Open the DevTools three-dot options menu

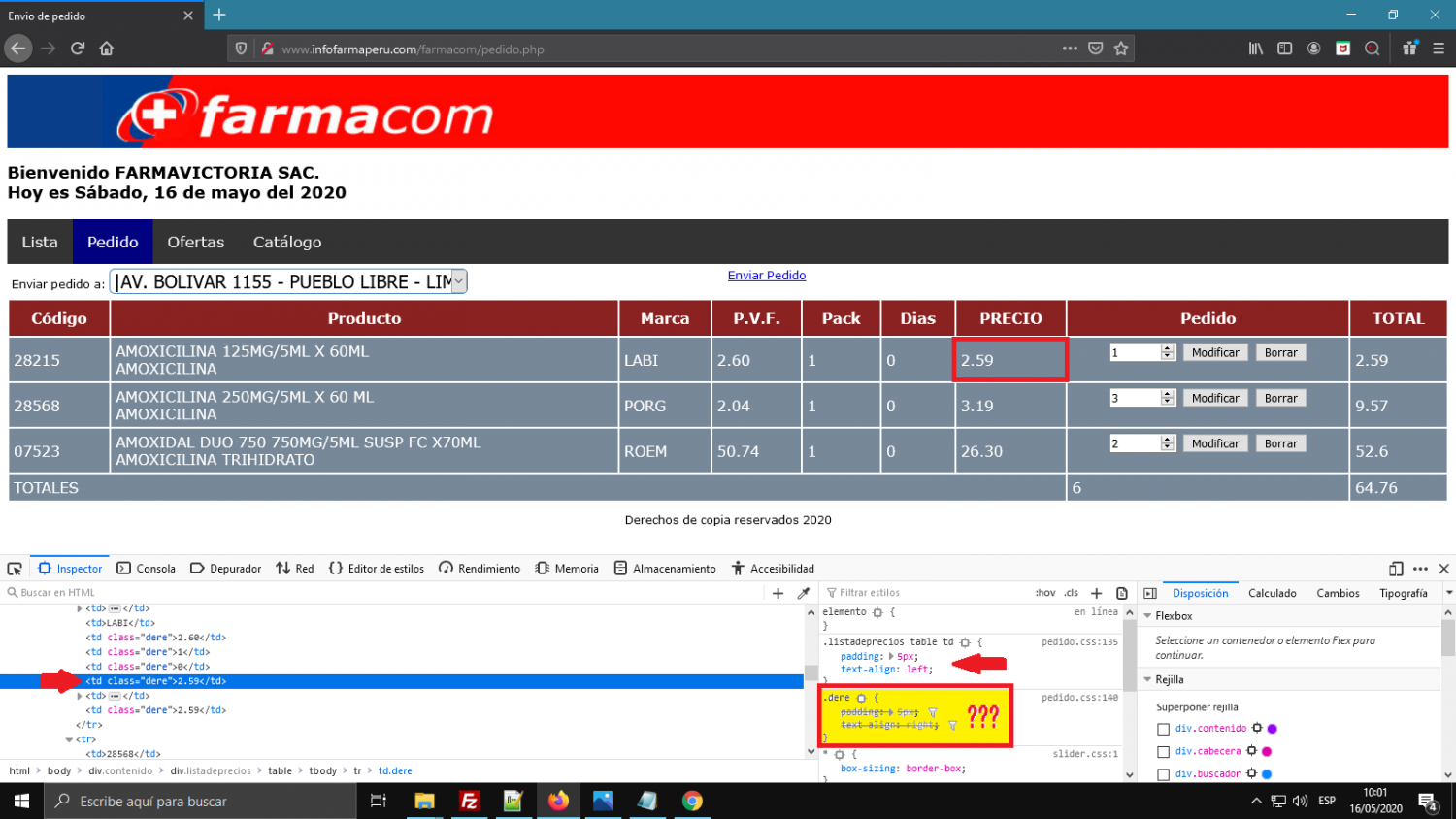(1420, 569)
